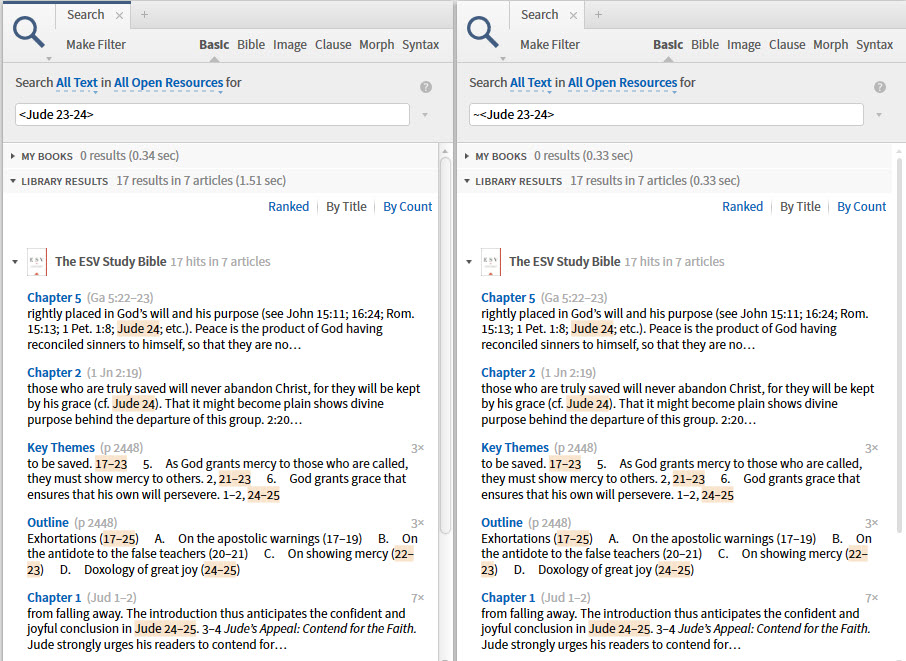Switch to Image search type in right panel

click(x=744, y=44)
